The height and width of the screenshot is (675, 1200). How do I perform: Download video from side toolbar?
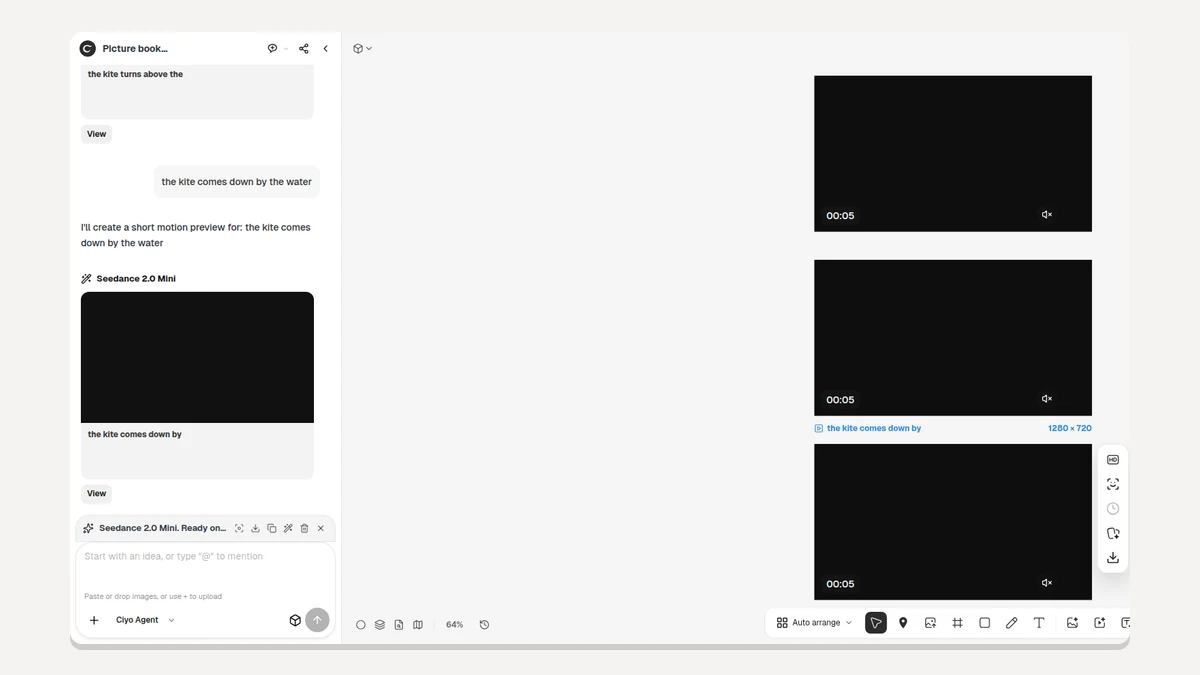point(1113,558)
